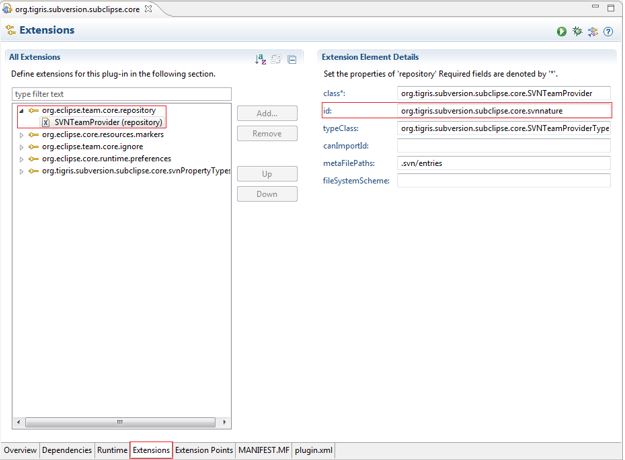Click the Remove button
The image size is (625, 460).
(266, 133)
